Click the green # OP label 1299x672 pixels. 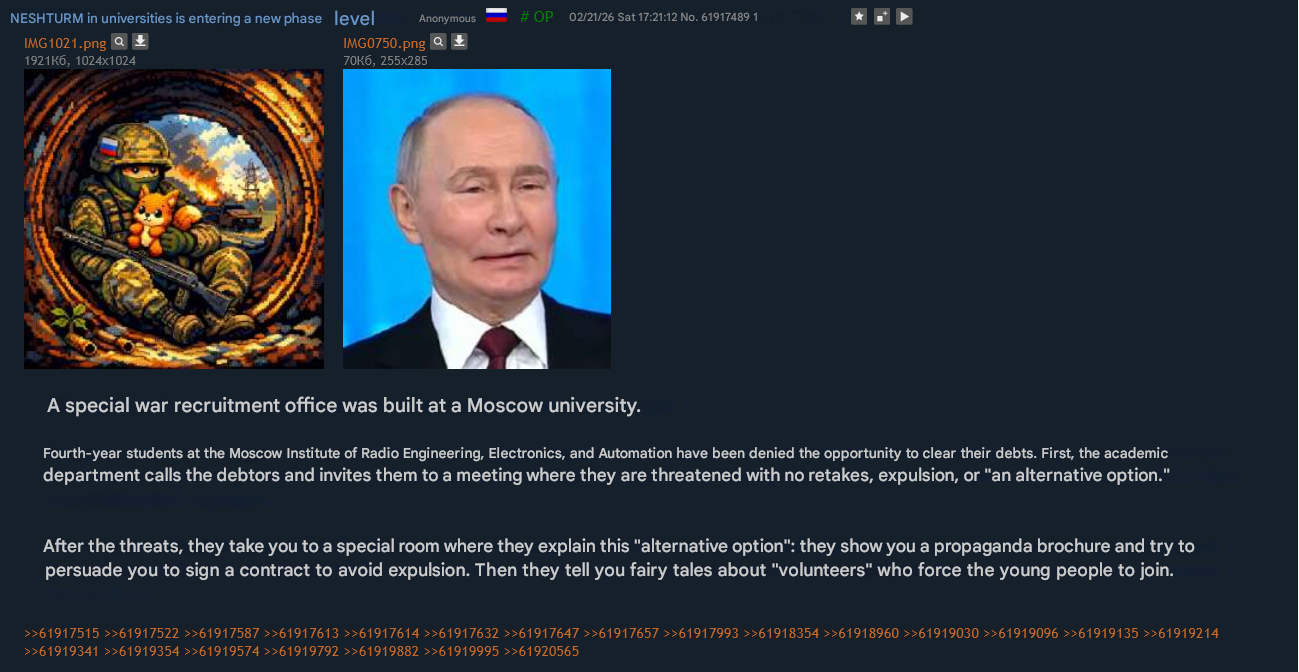pyautogui.click(x=537, y=17)
